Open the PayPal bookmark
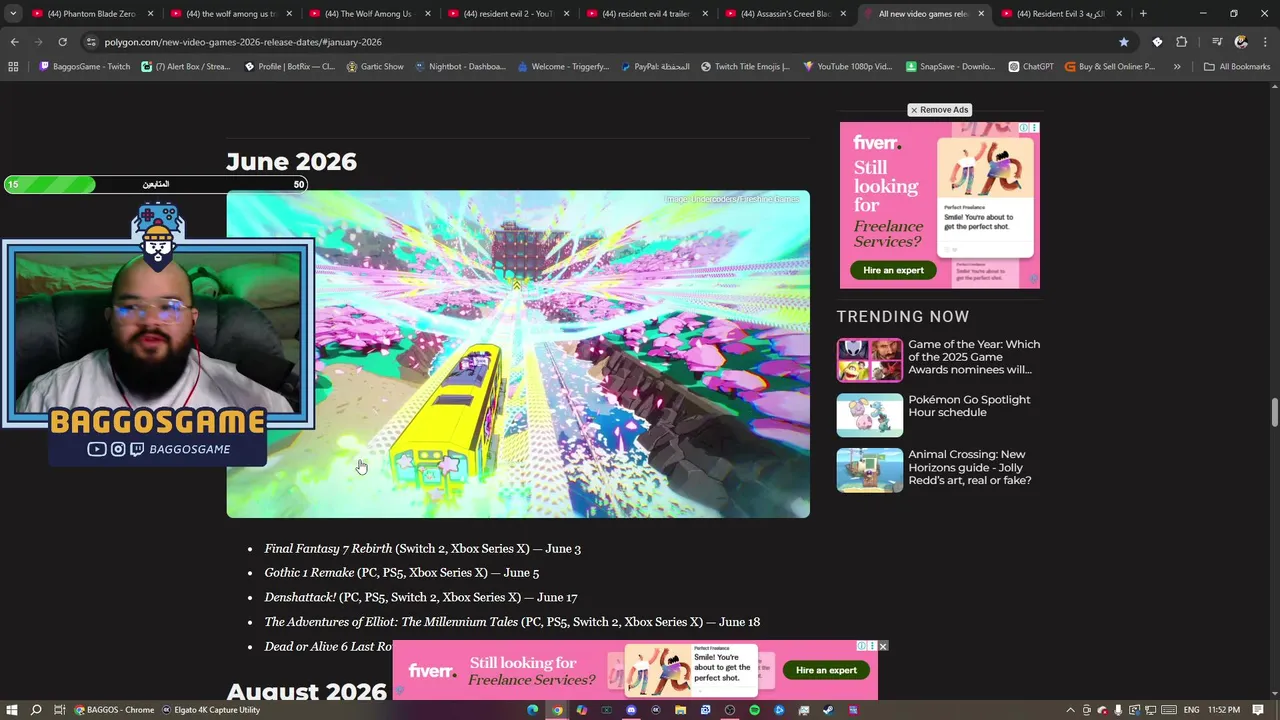 [x=654, y=67]
